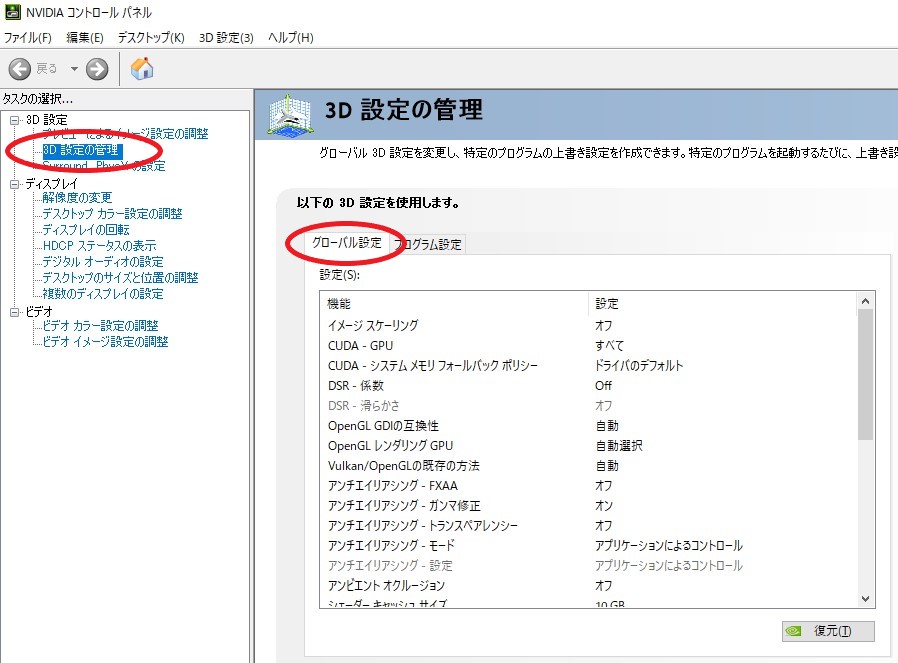Collapse the ビデオ tree node
Image resolution: width=898 pixels, height=663 pixels.
tap(14, 312)
